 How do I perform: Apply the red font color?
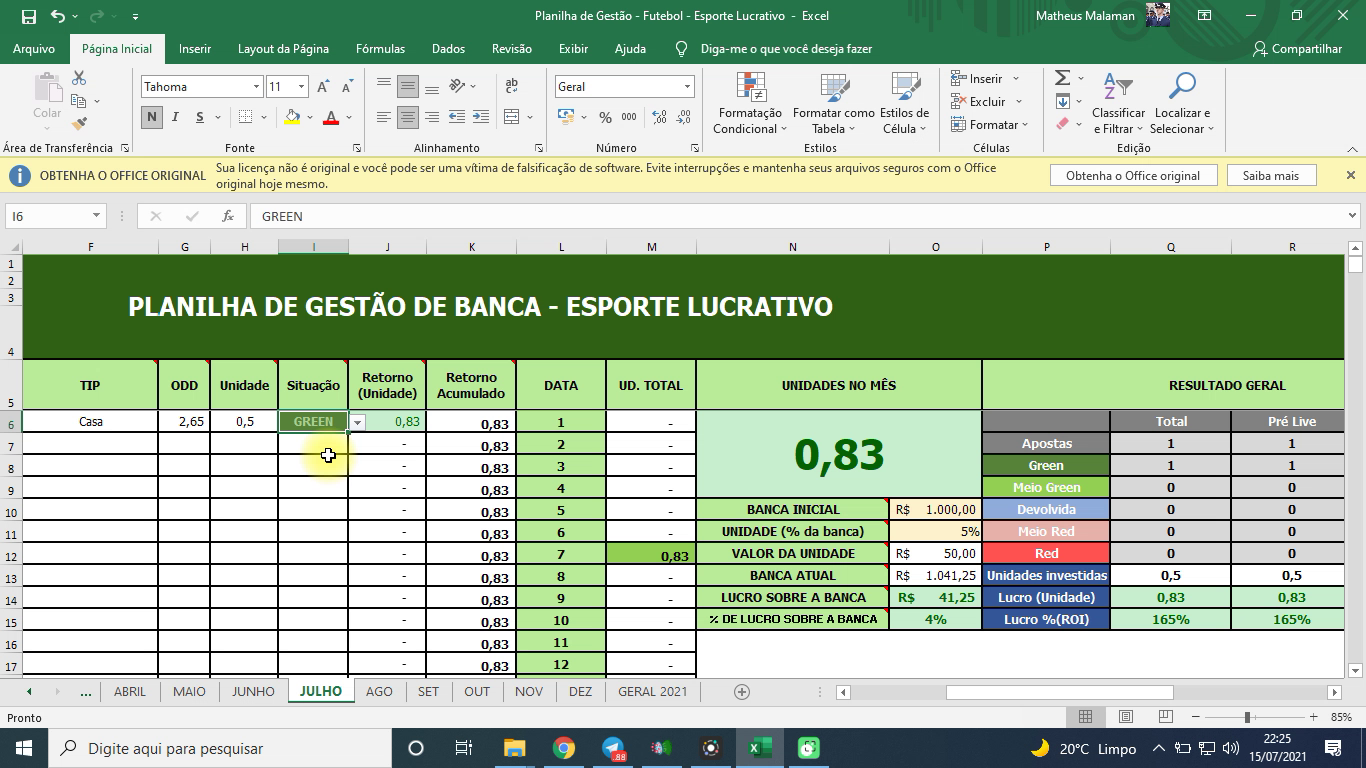coord(331,117)
